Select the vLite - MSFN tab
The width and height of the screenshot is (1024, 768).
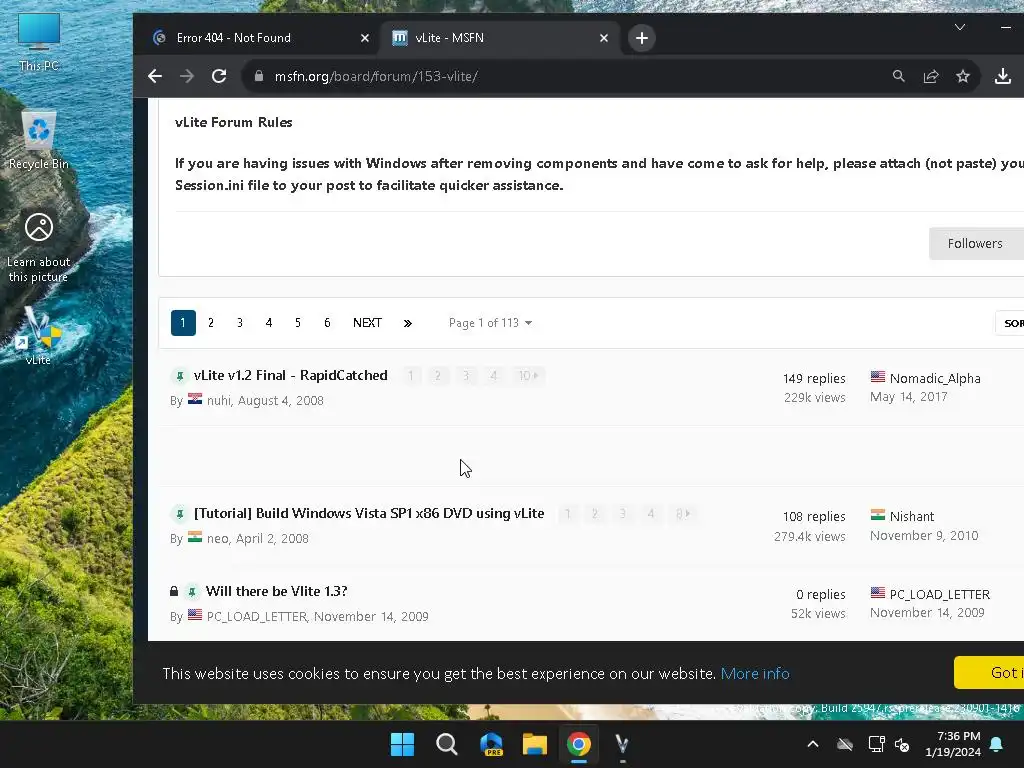click(500, 38)
